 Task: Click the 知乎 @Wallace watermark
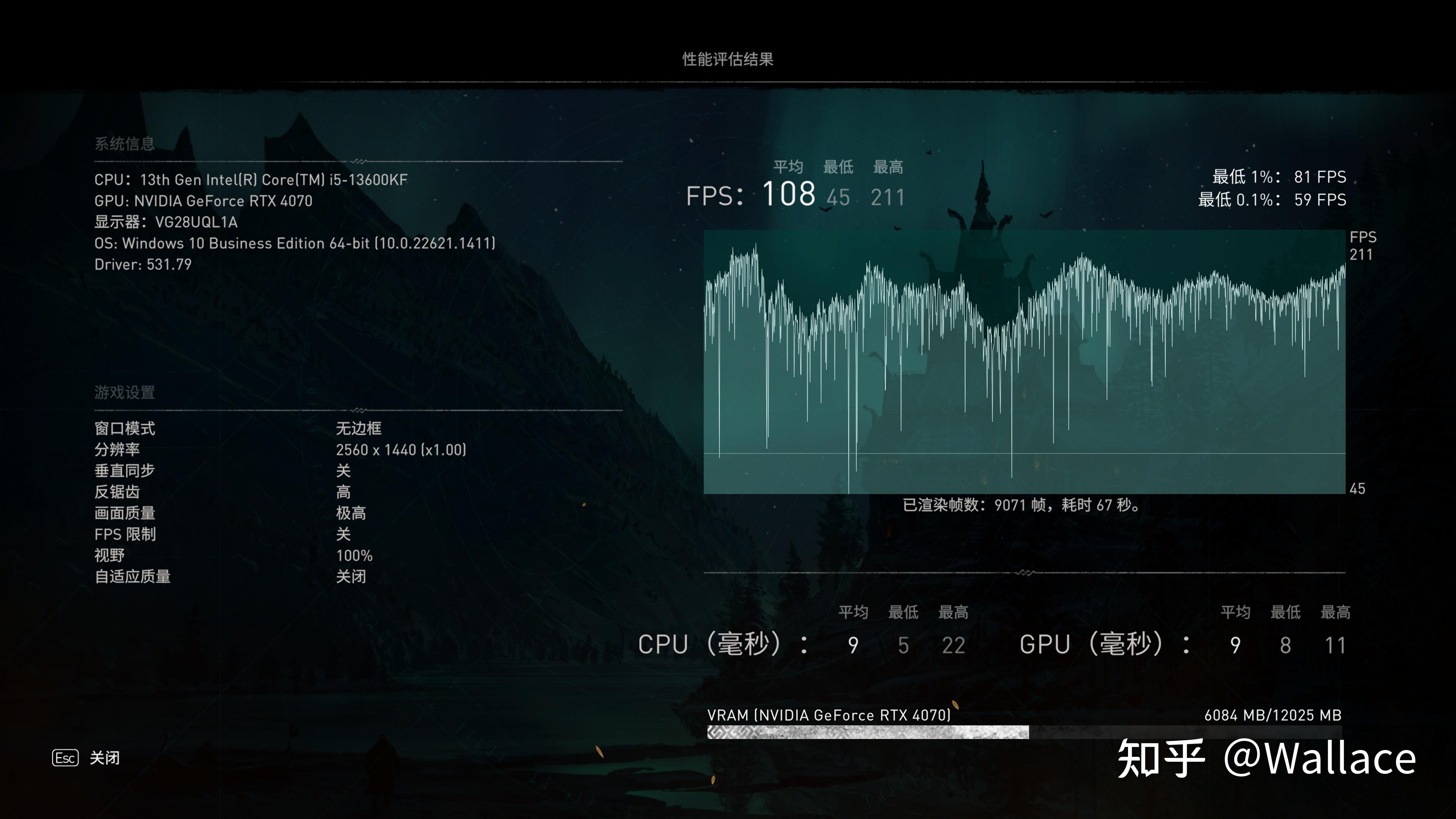click(1266, 758)
